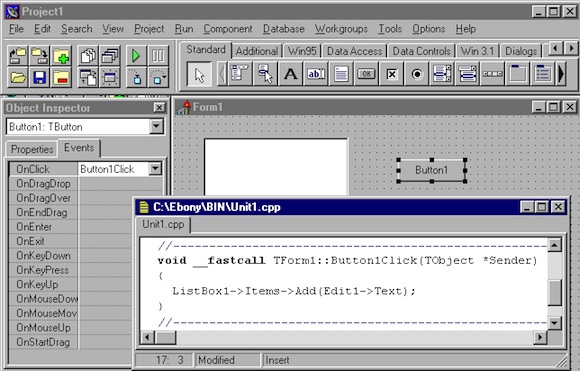Click the code editor scroll-right arrow
580x371 pixels.
(540, 337)
